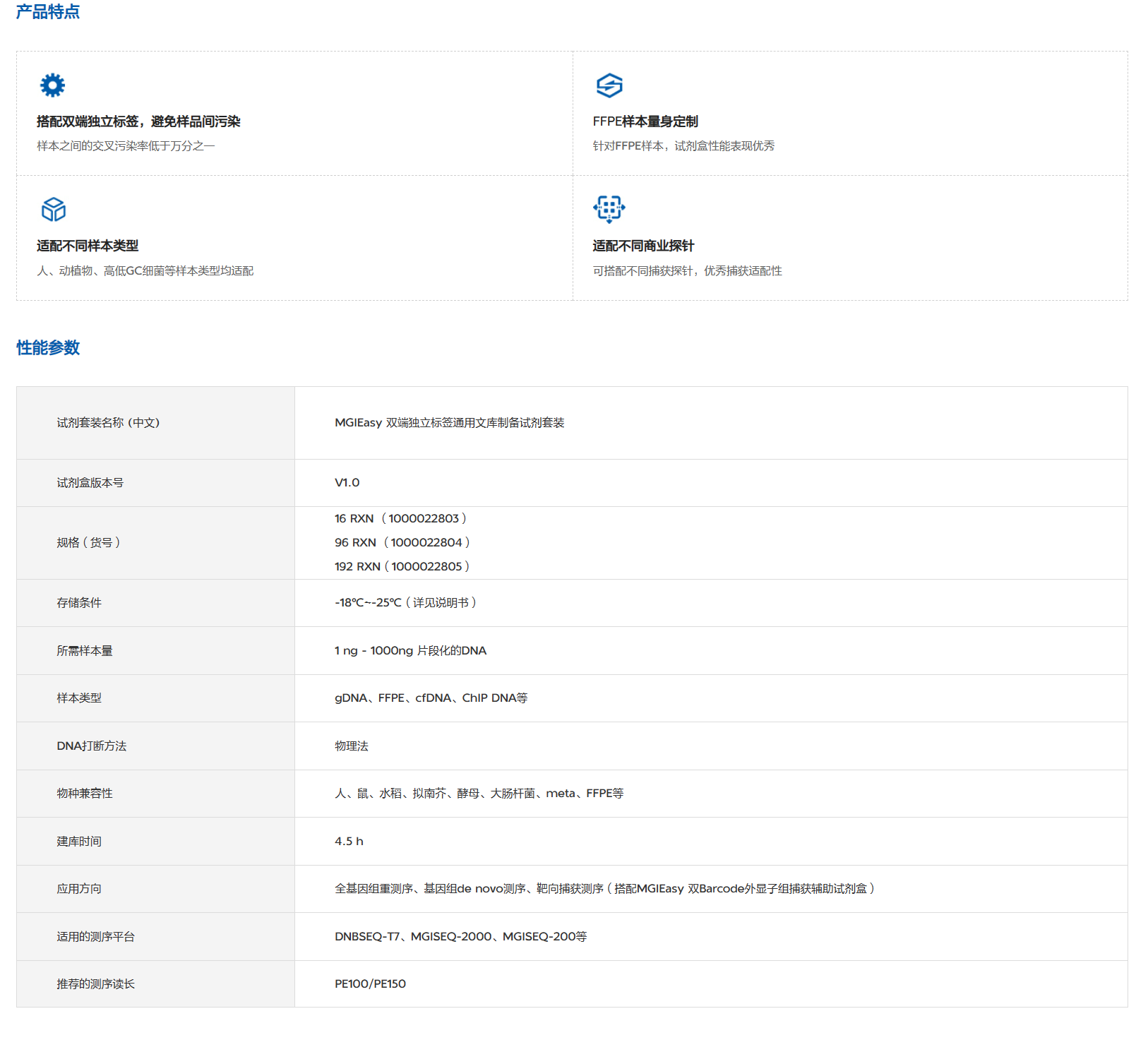Select the 产品特点 section heading
The height and width of the screenshot is (1052, 1148).
click(48, 12)
